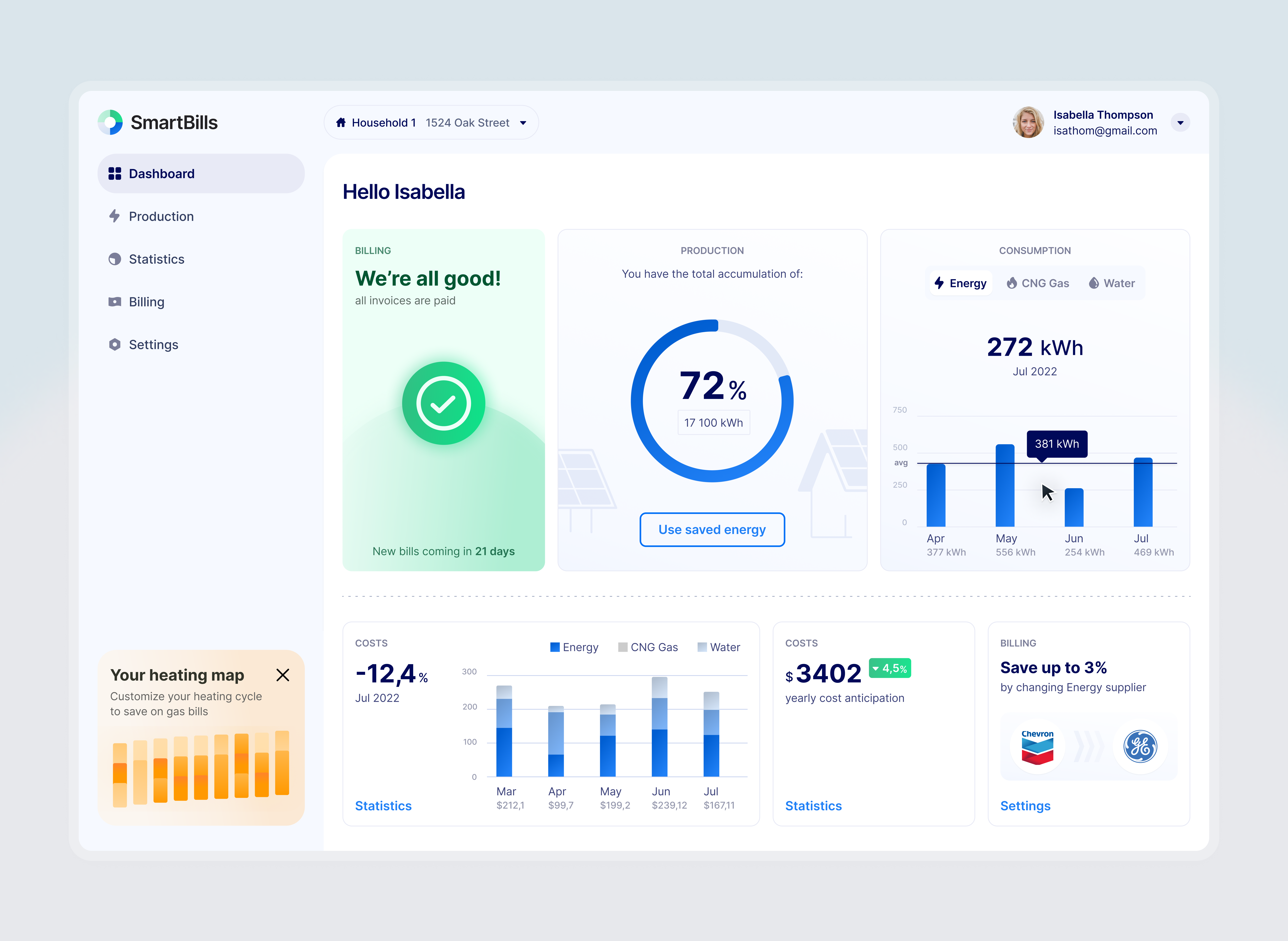The width and height of the screenshot is (1288, 941).
Task: Click the CNG Gas flame icon
Action: tap(1012, 283)
